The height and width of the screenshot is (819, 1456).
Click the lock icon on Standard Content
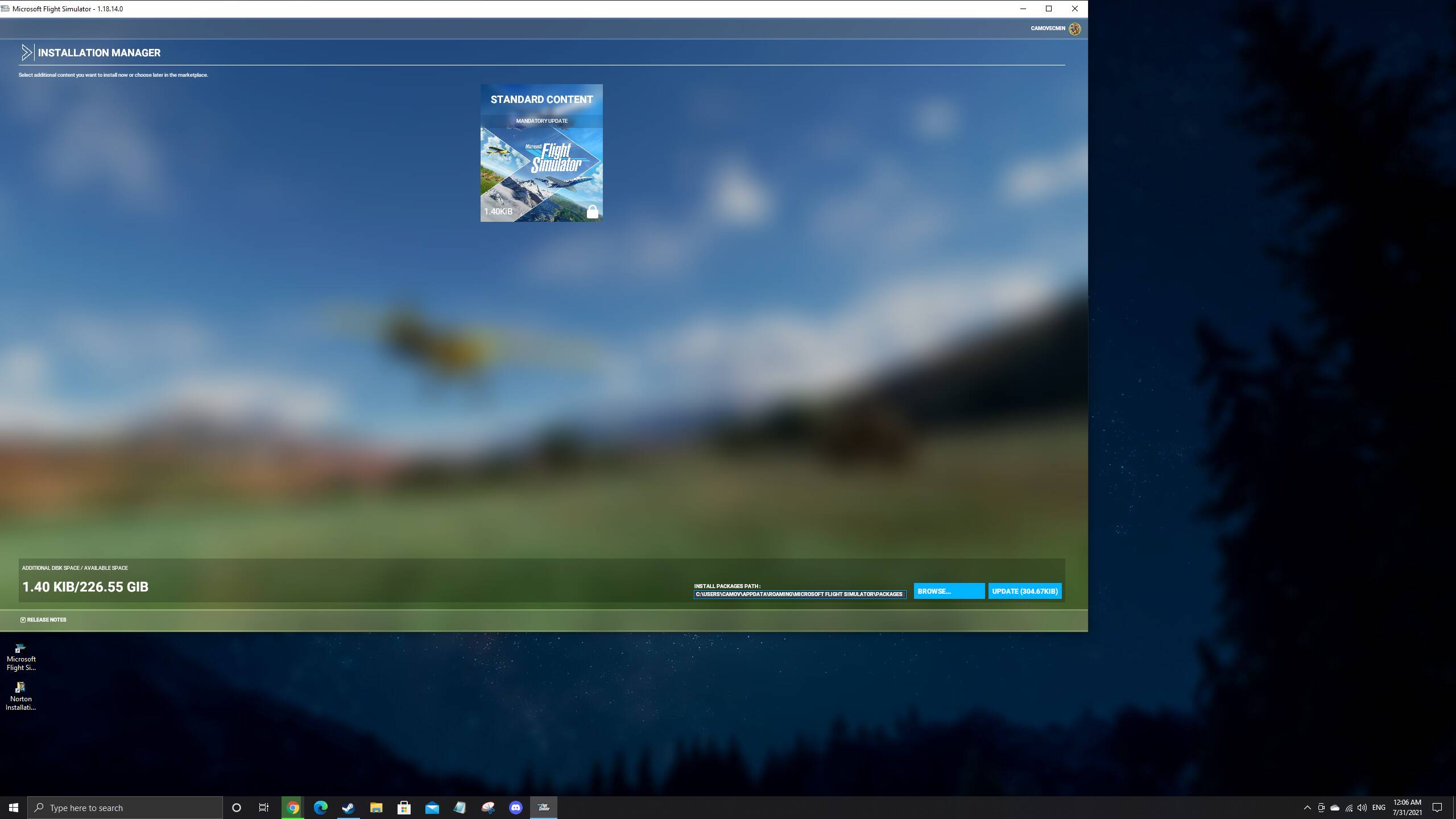(x=592, y=212)
